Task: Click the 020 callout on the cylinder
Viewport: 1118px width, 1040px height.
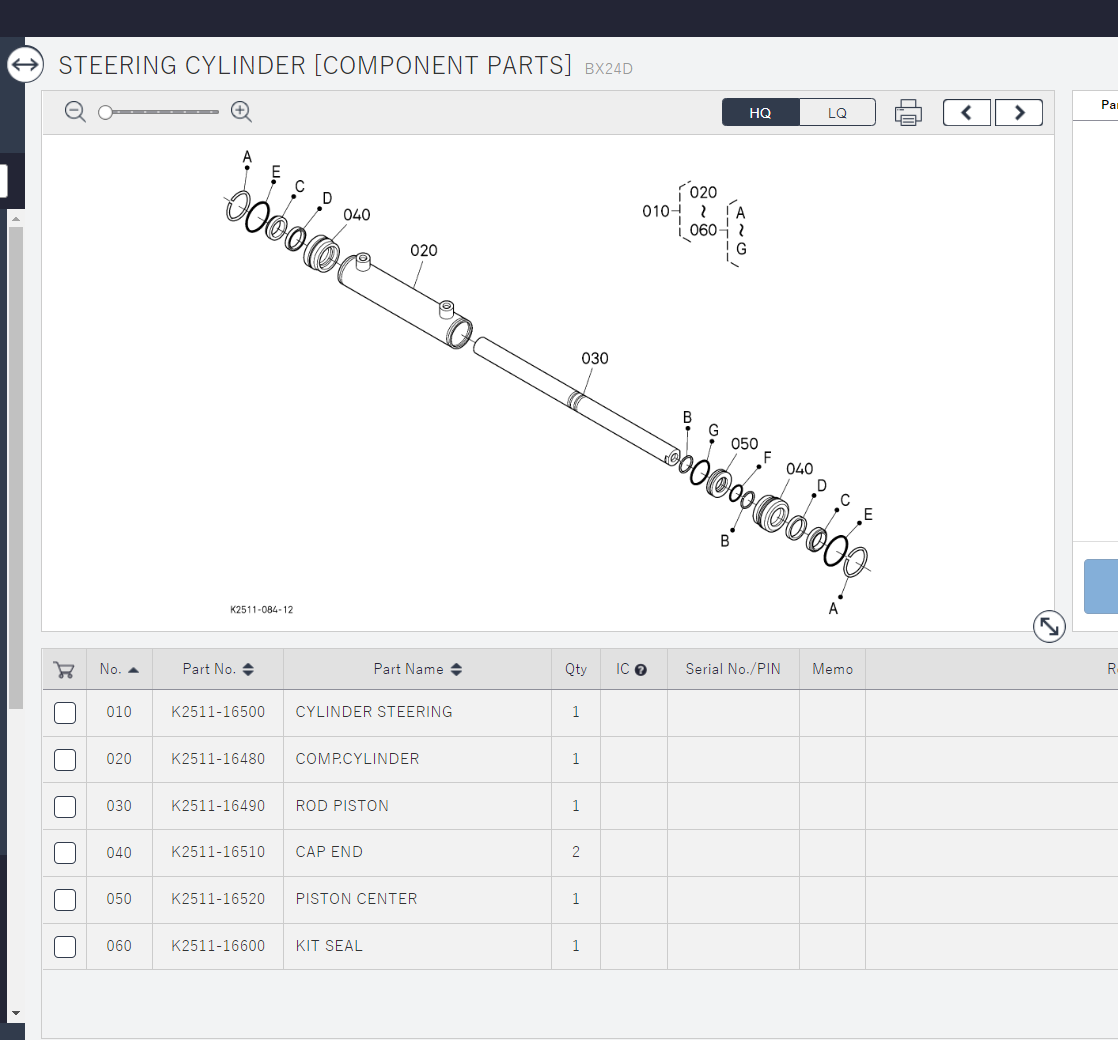Action: 424,251
